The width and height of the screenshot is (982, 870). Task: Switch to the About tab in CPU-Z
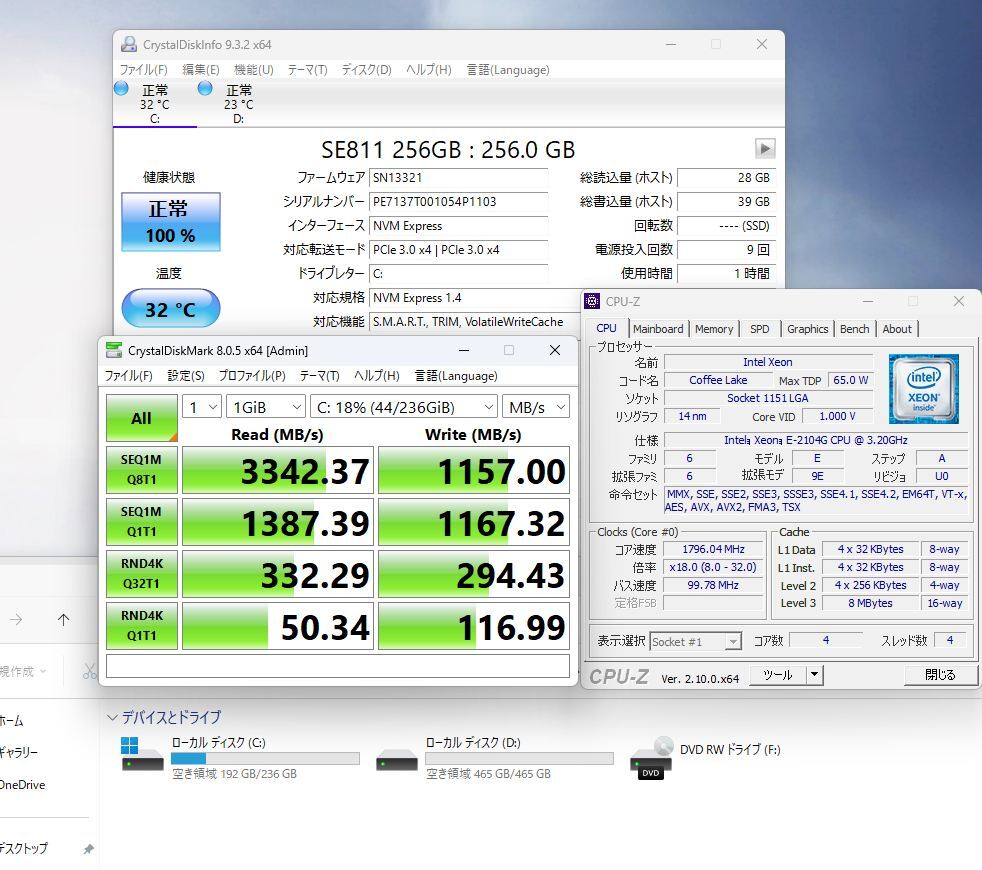[x=897, y=329]
